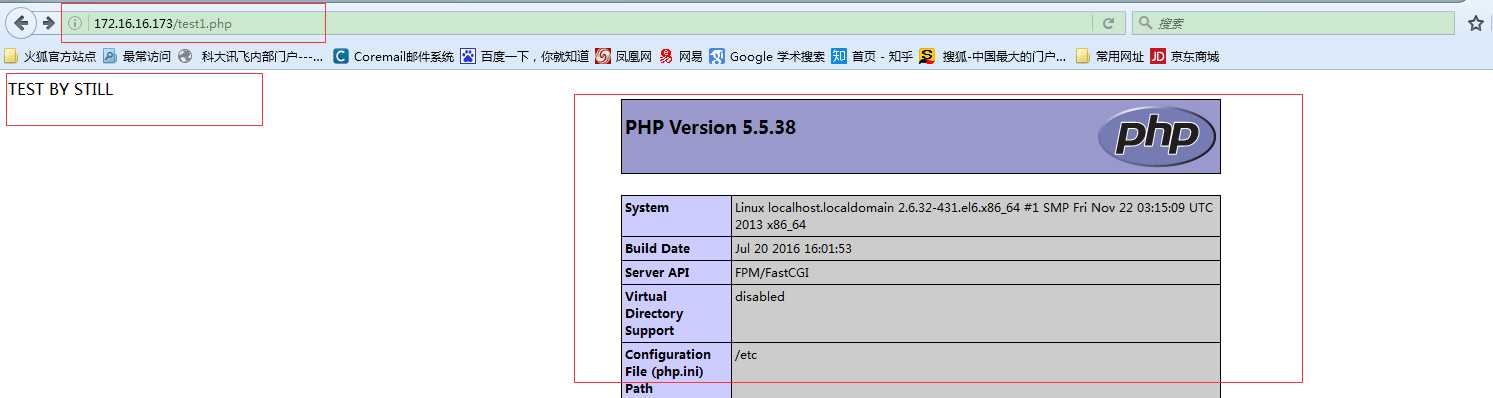
Task: Open the 网易 bookmark
Action: [x=681, y=56]
